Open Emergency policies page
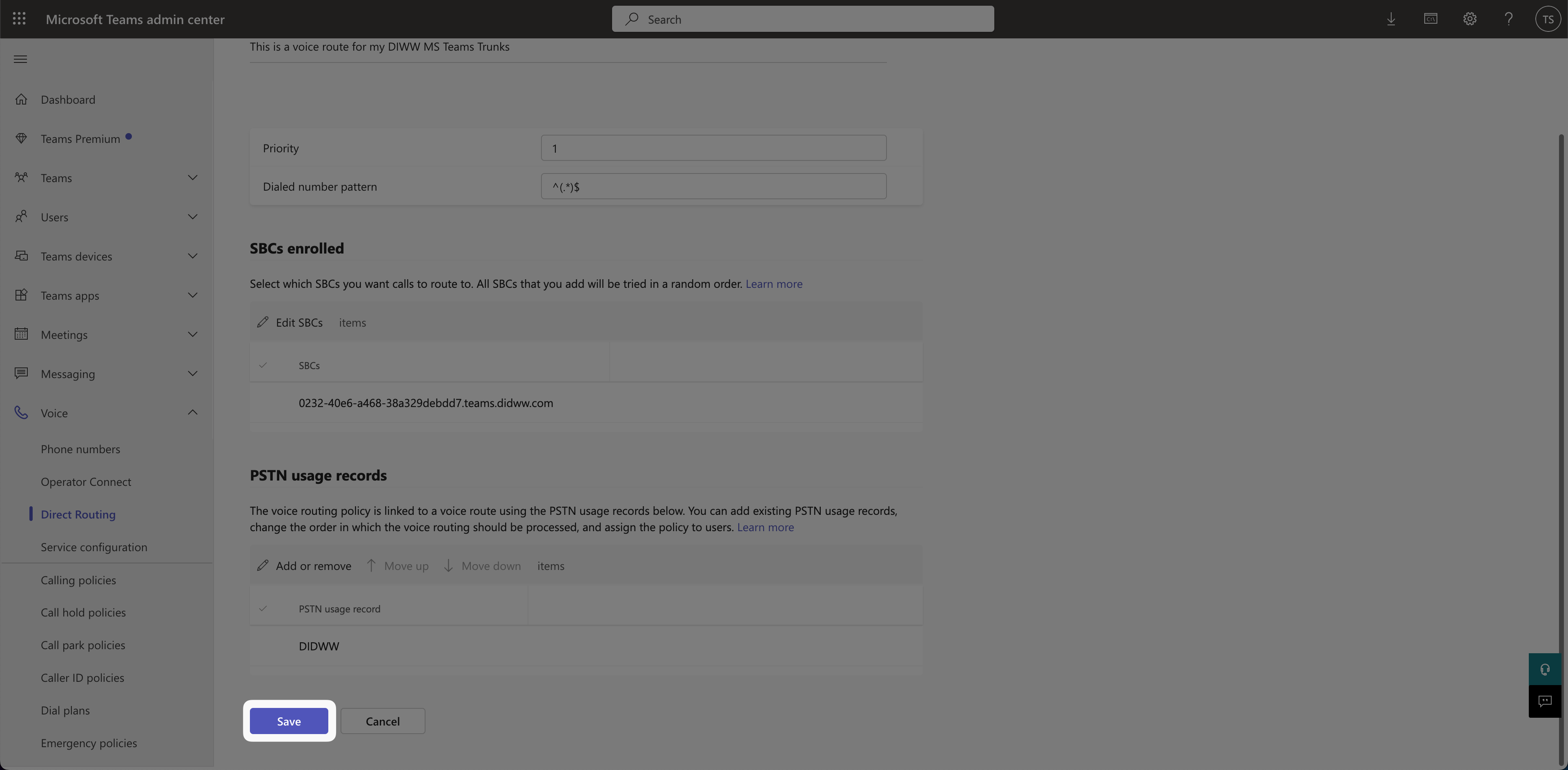This screenshot has height=770, width=1568. point(89,743)
